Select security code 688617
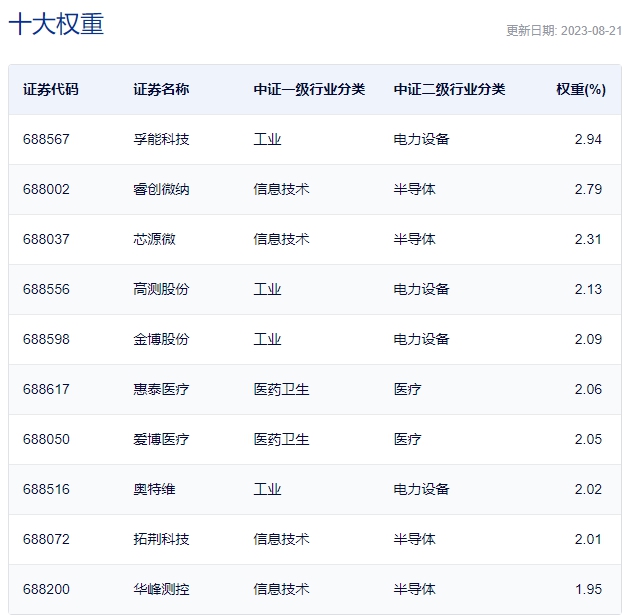The image size is (628, 615). (46, 390)
